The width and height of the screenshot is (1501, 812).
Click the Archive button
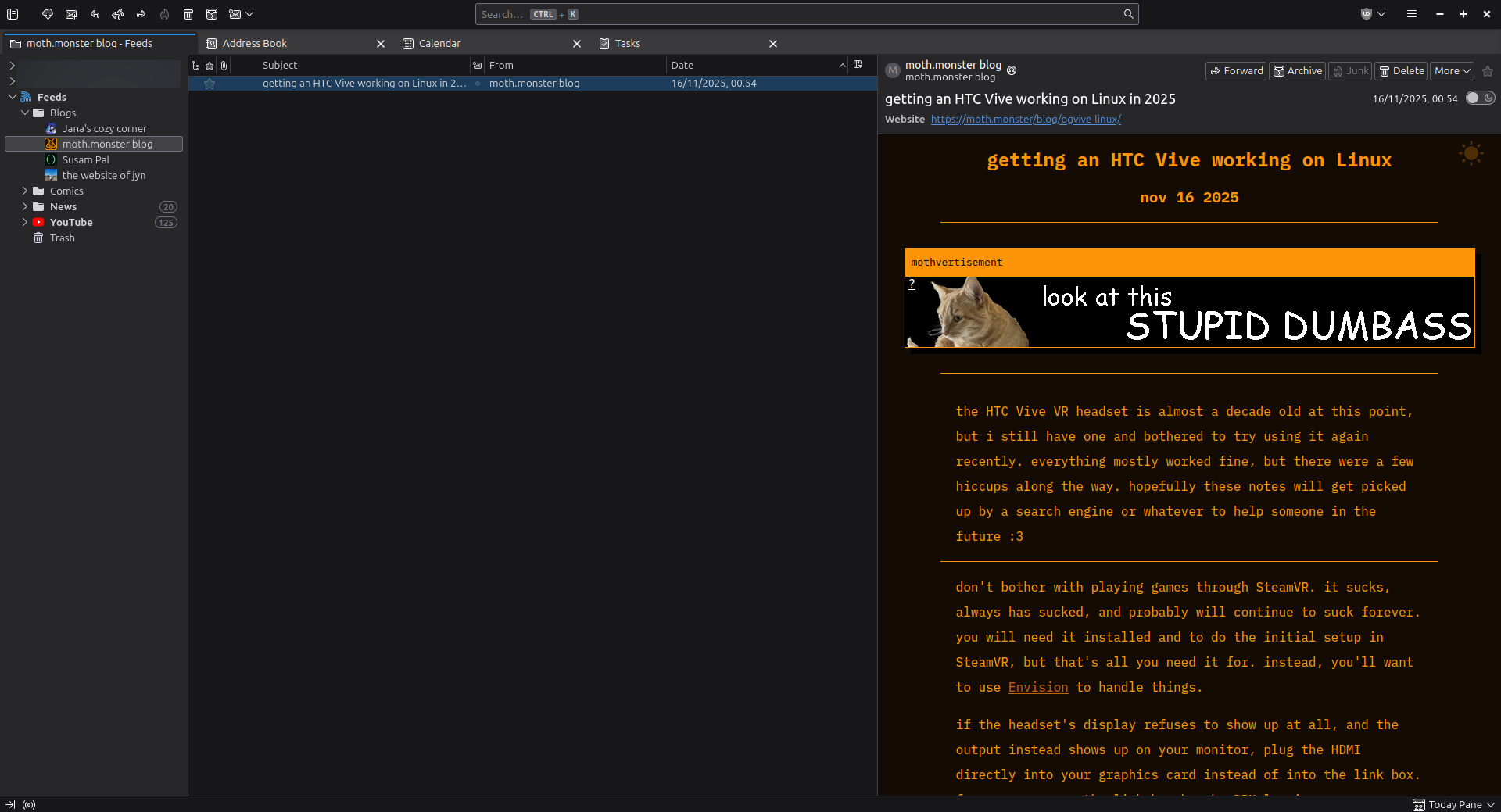coord(1297,71)
